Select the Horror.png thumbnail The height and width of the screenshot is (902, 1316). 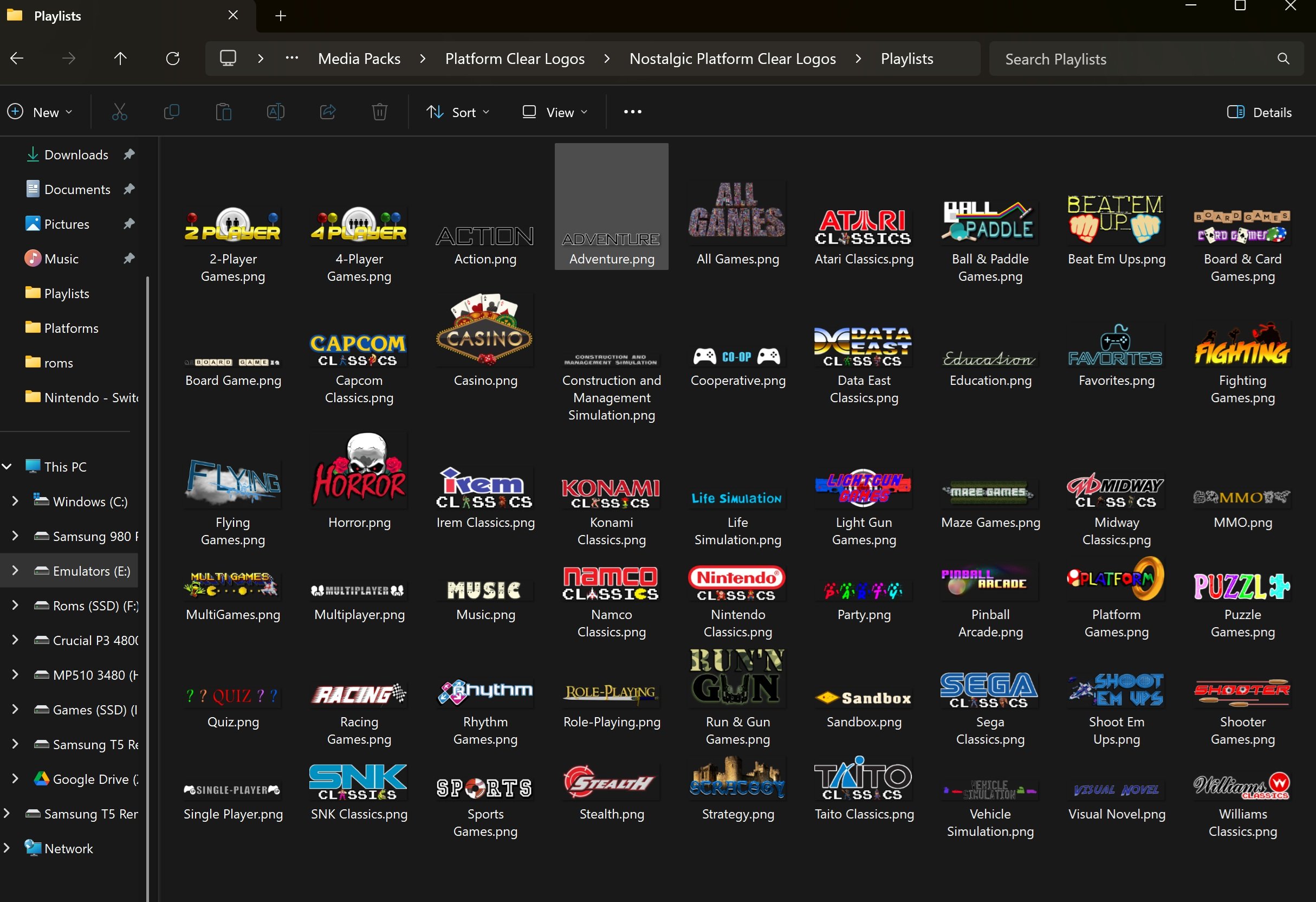click(359, 471)
